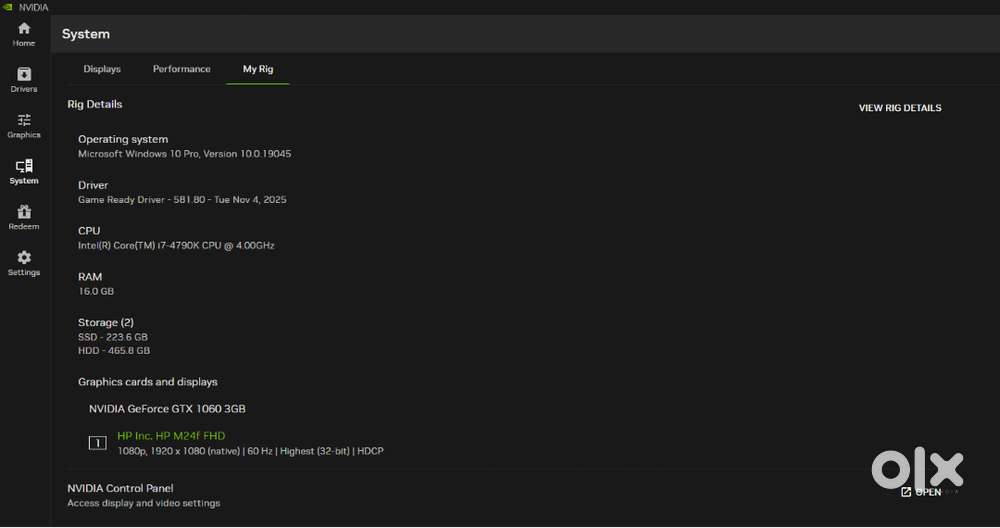Viewport: 1000px width, 528px height.
Task: Click the HP Inc. HP M24f FHD display name
Action: coord(170,436)
